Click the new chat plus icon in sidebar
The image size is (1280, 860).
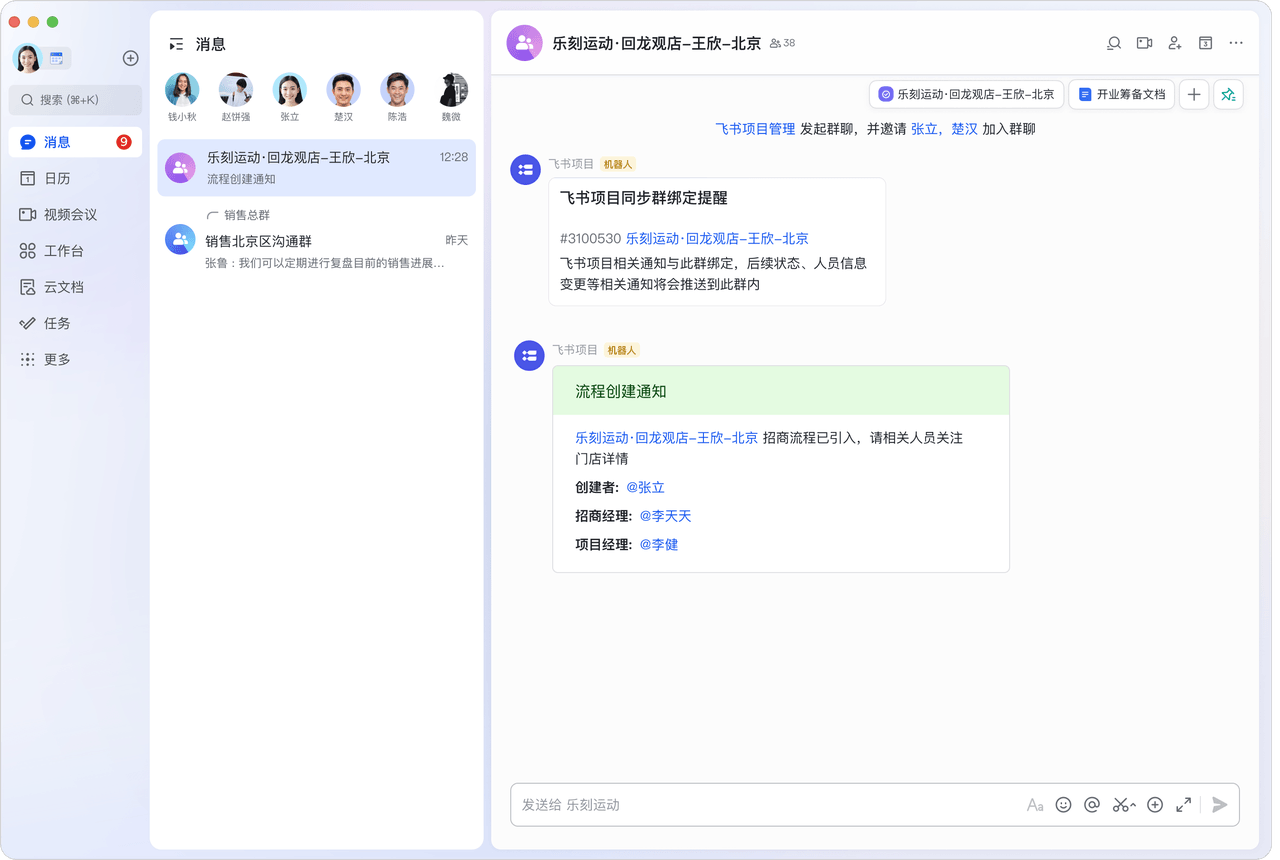(x=130, y=58)
